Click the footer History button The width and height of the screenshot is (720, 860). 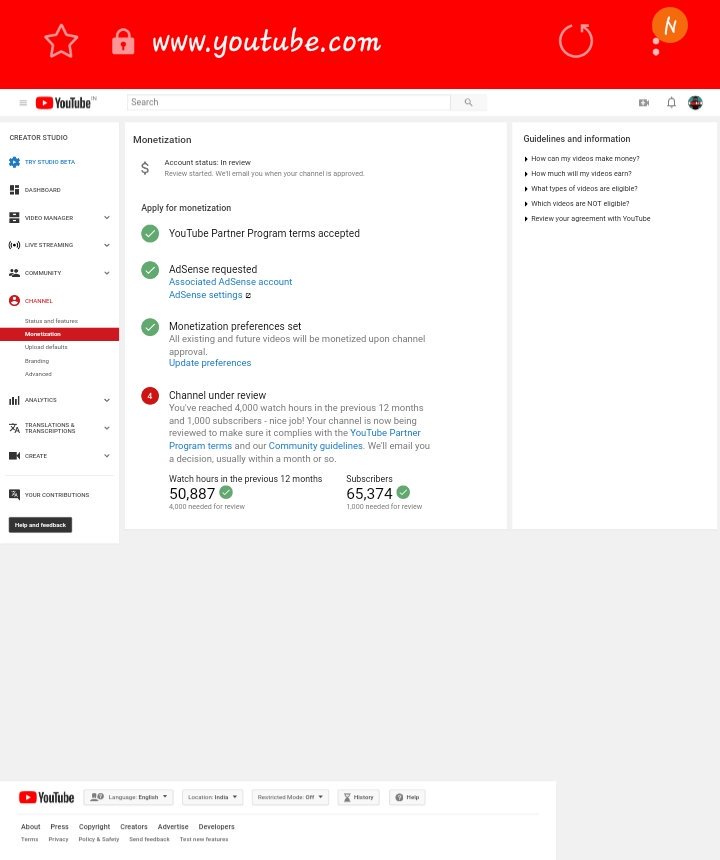pyautogui.click(x=358, y=797)
